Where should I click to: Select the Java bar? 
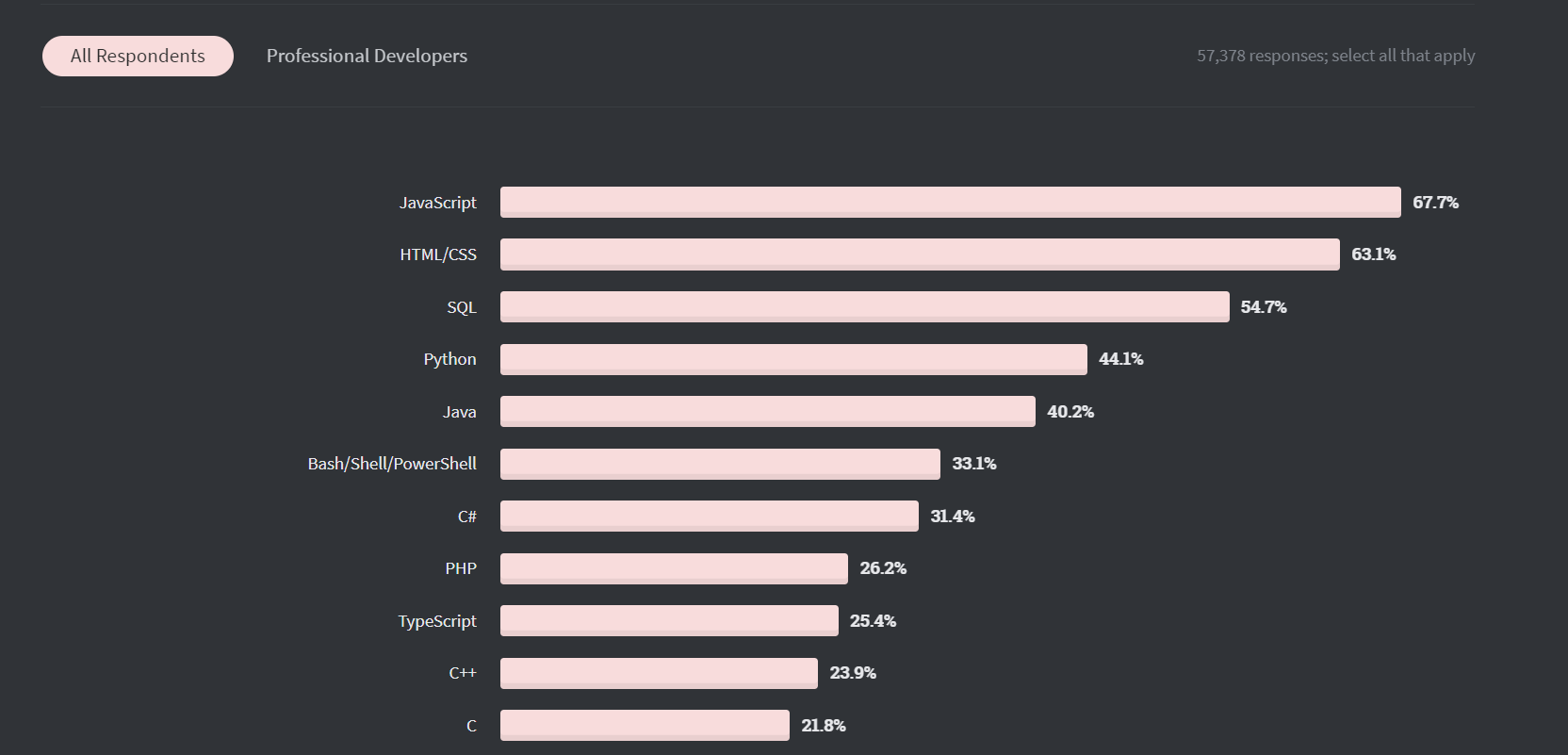click(766, 411)
